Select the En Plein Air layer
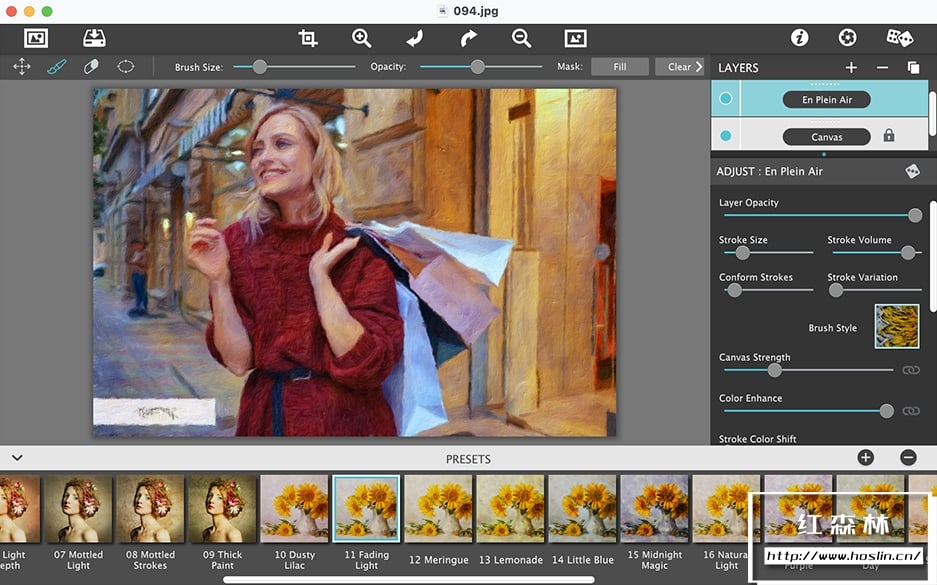 pyautogui.click(x=826, y=99)
